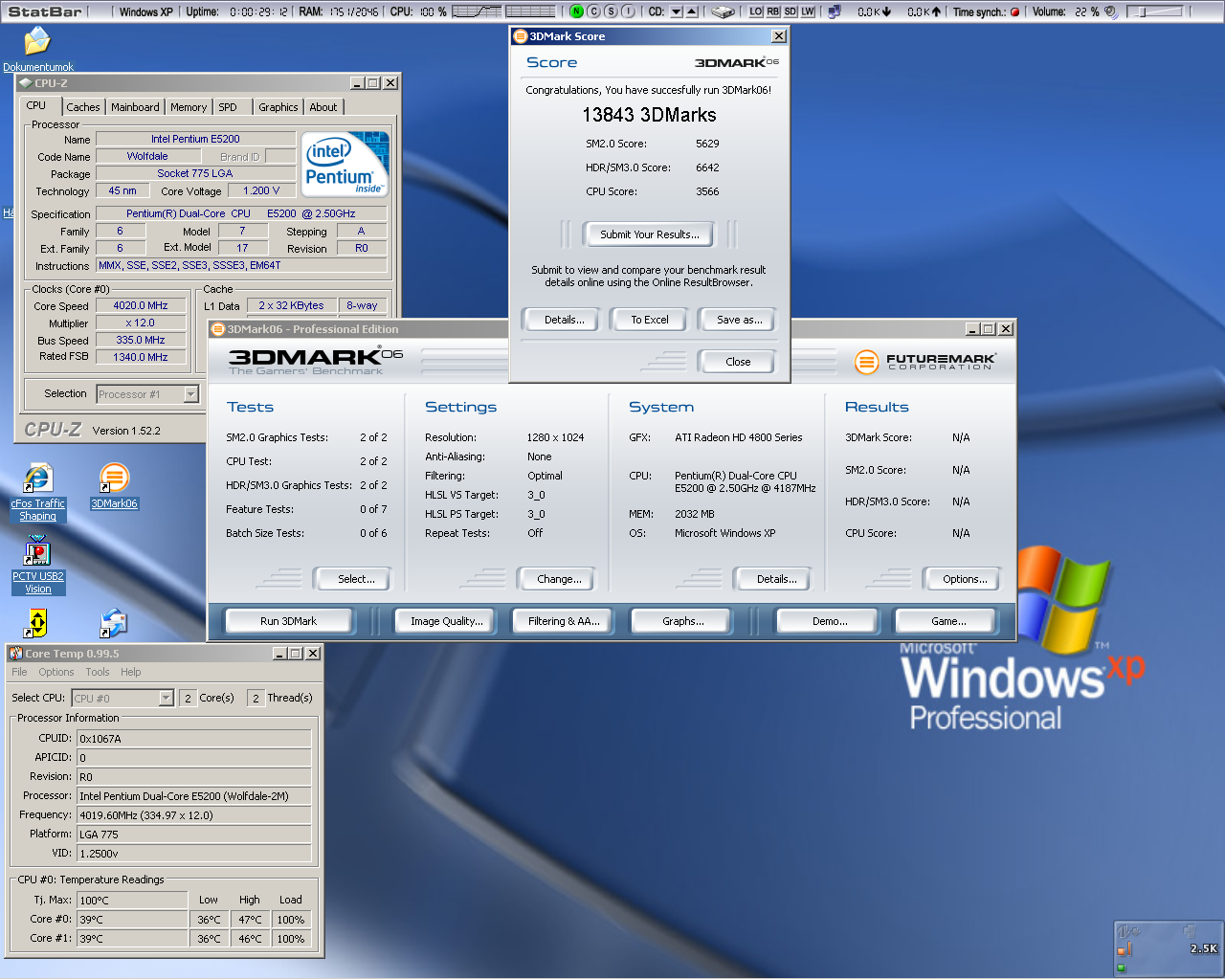Click the volume speaker icon in StatBar
The image size is (1225, 980).
[1111, 11]
